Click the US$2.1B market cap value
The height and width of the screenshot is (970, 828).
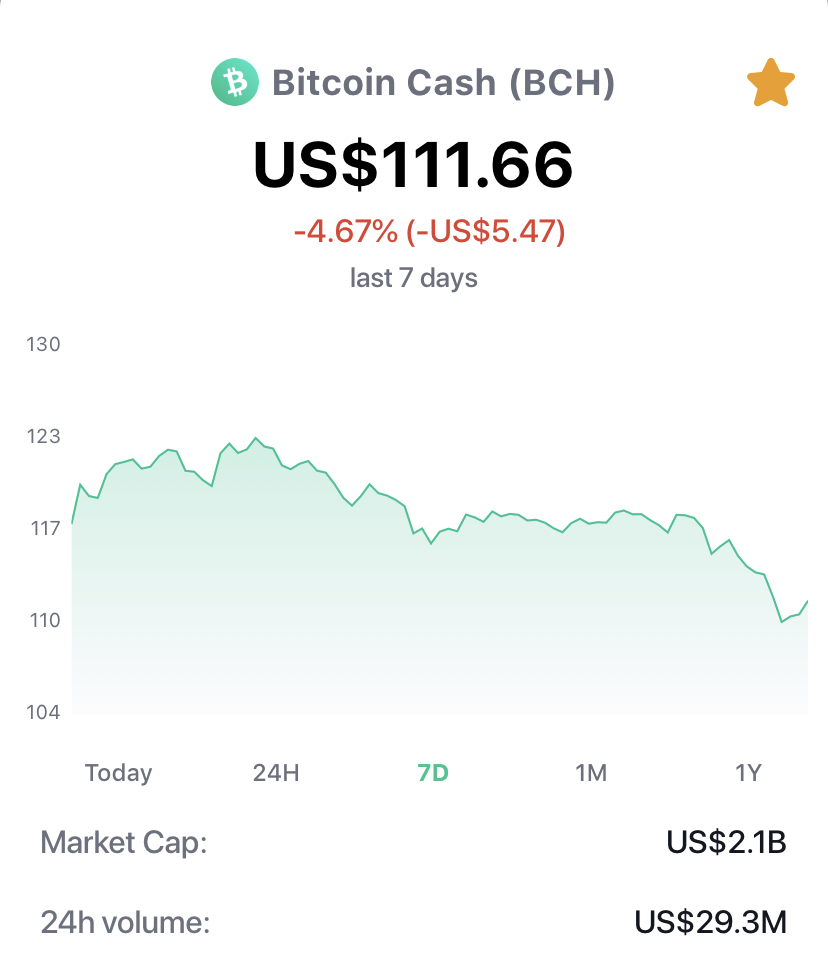(x=727, y=842)
